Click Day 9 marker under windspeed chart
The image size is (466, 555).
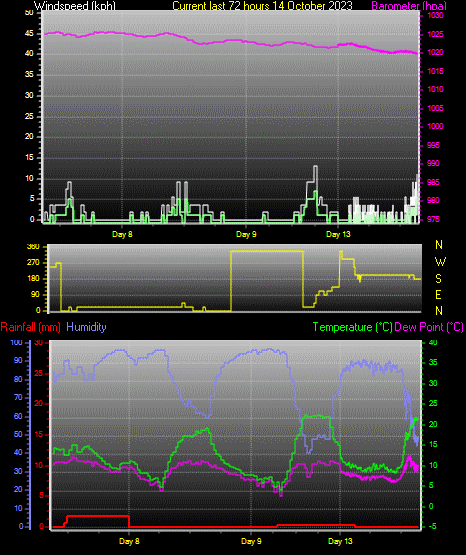(246, 234)
